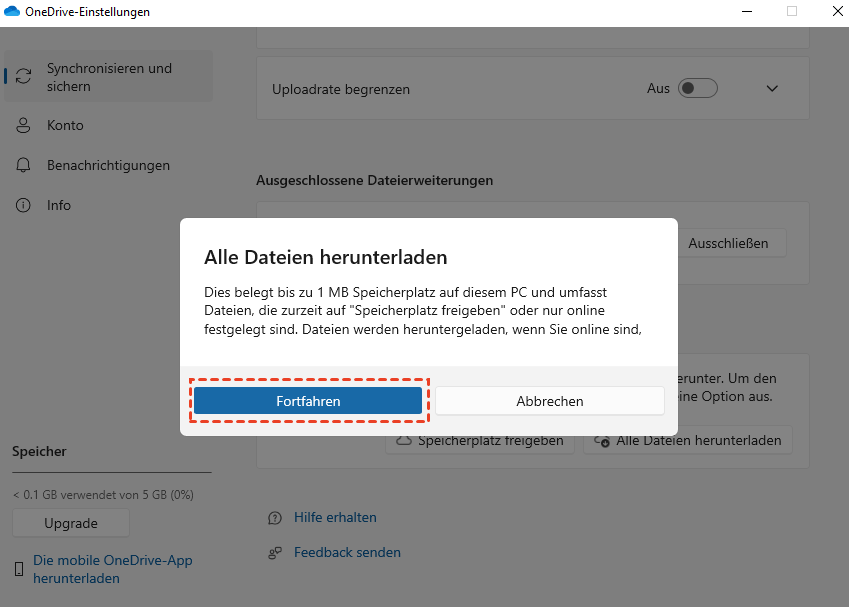Click the sync arrows icon
The width and height of the screenshot is (849, 607).
23,76
